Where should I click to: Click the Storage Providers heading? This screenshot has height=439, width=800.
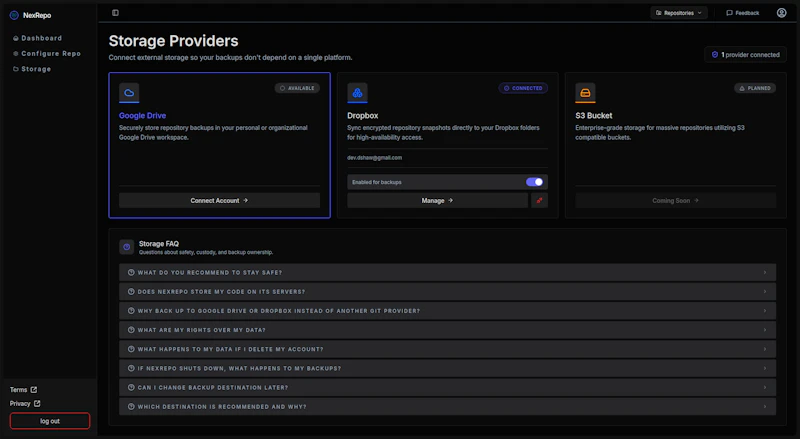[173, 41]
